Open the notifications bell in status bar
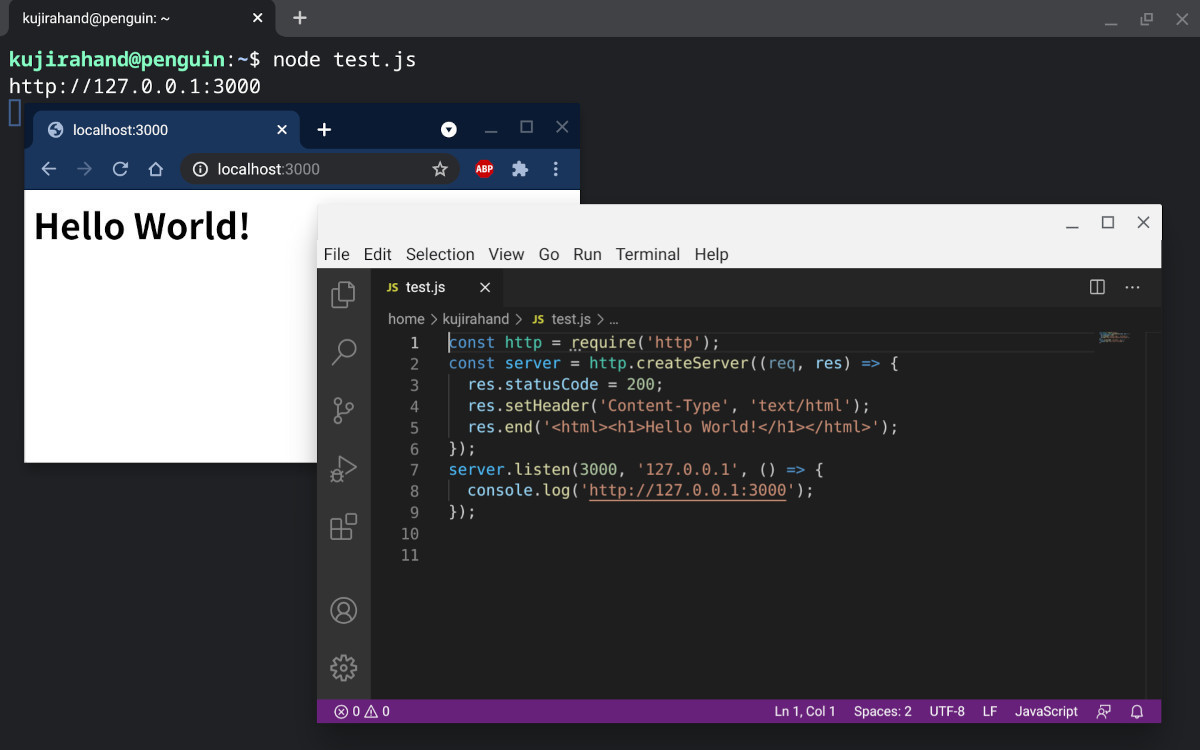 click(1137, 712)
